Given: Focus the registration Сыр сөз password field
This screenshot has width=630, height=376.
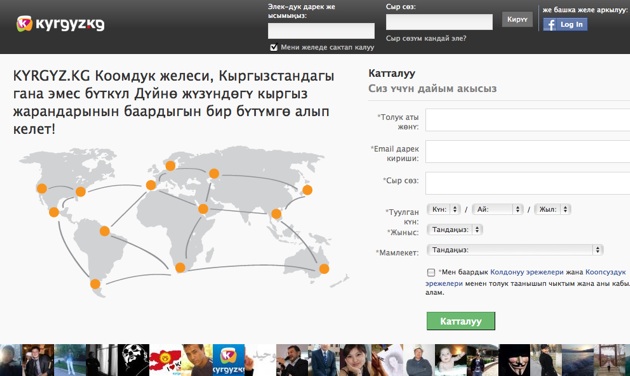Looking at the screenshot, I should point(528,183).
